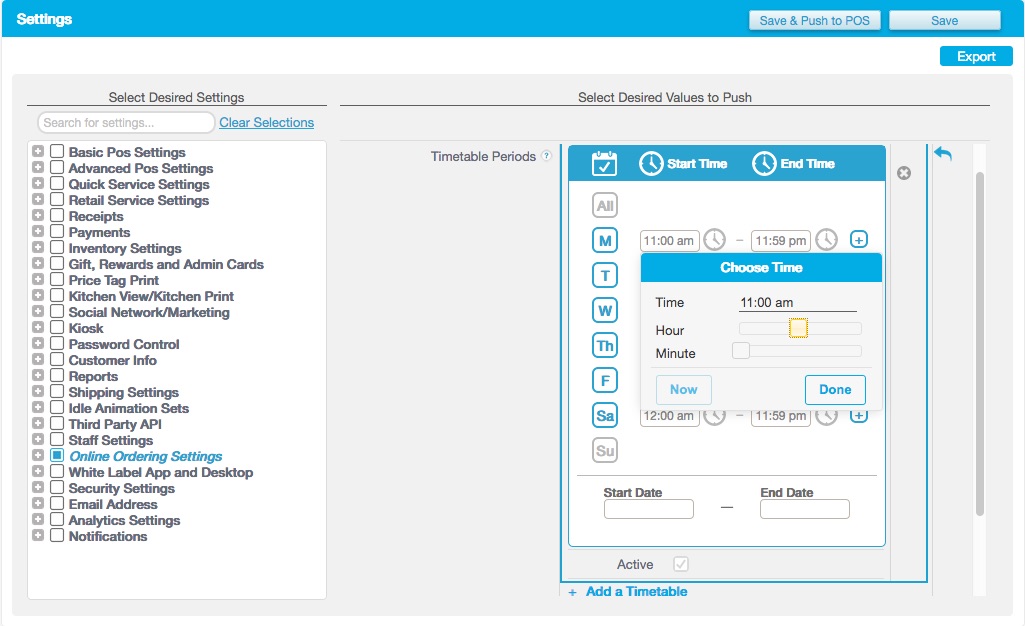Viewport: 1025px width, 626px height.
Task: Expand the Basic Pos Settings tree node
Action: [40, 152]
